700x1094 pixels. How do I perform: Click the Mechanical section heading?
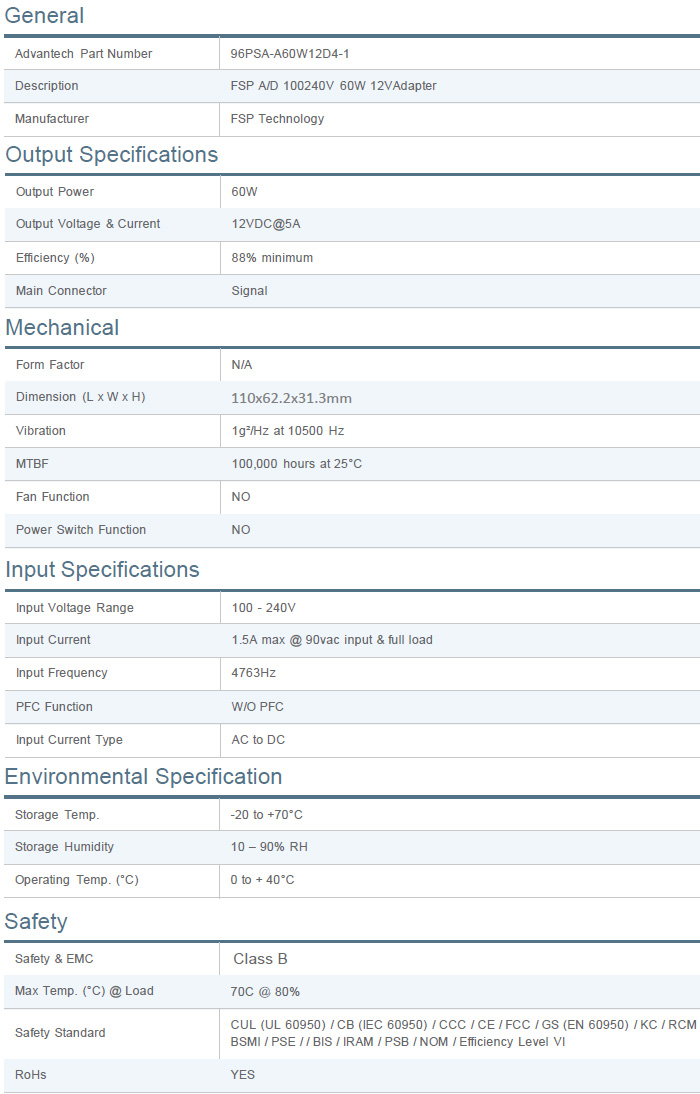62,328
